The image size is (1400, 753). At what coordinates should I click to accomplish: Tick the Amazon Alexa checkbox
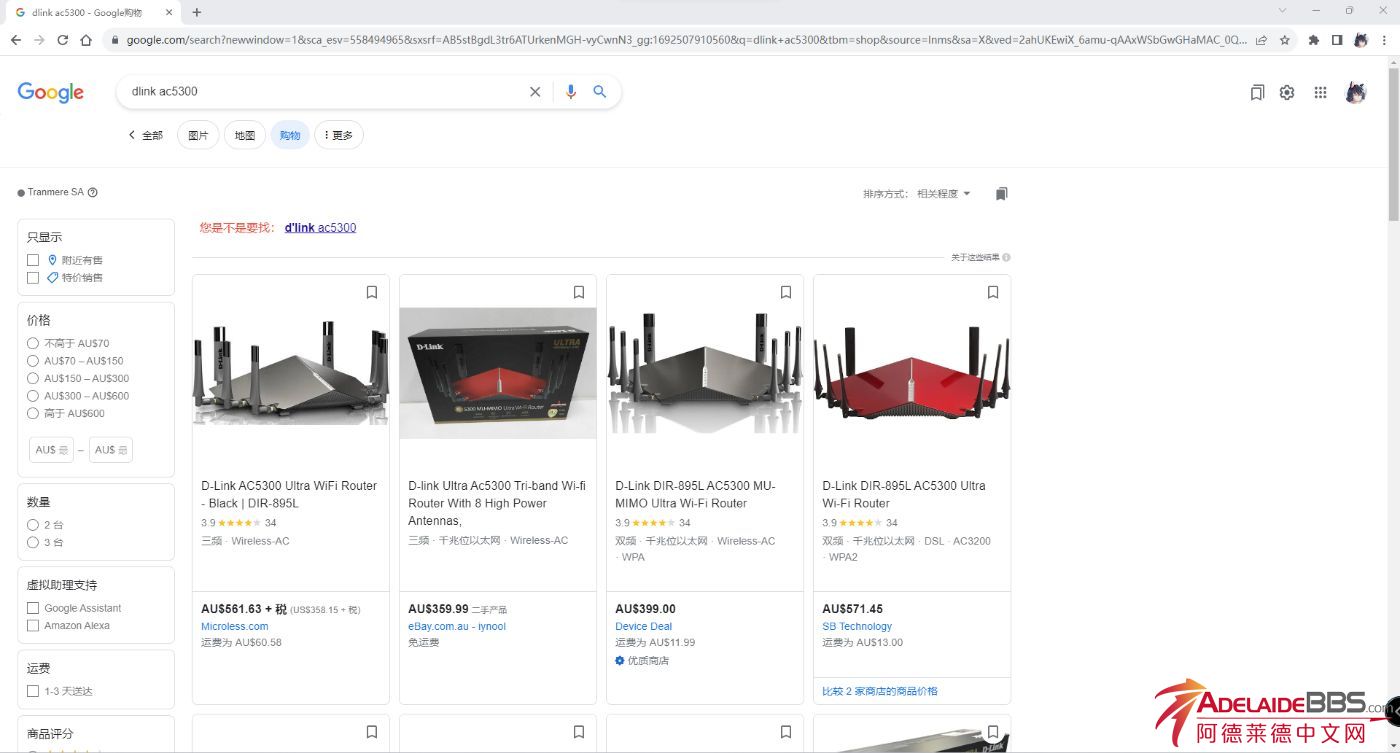[x=33, y=626]
